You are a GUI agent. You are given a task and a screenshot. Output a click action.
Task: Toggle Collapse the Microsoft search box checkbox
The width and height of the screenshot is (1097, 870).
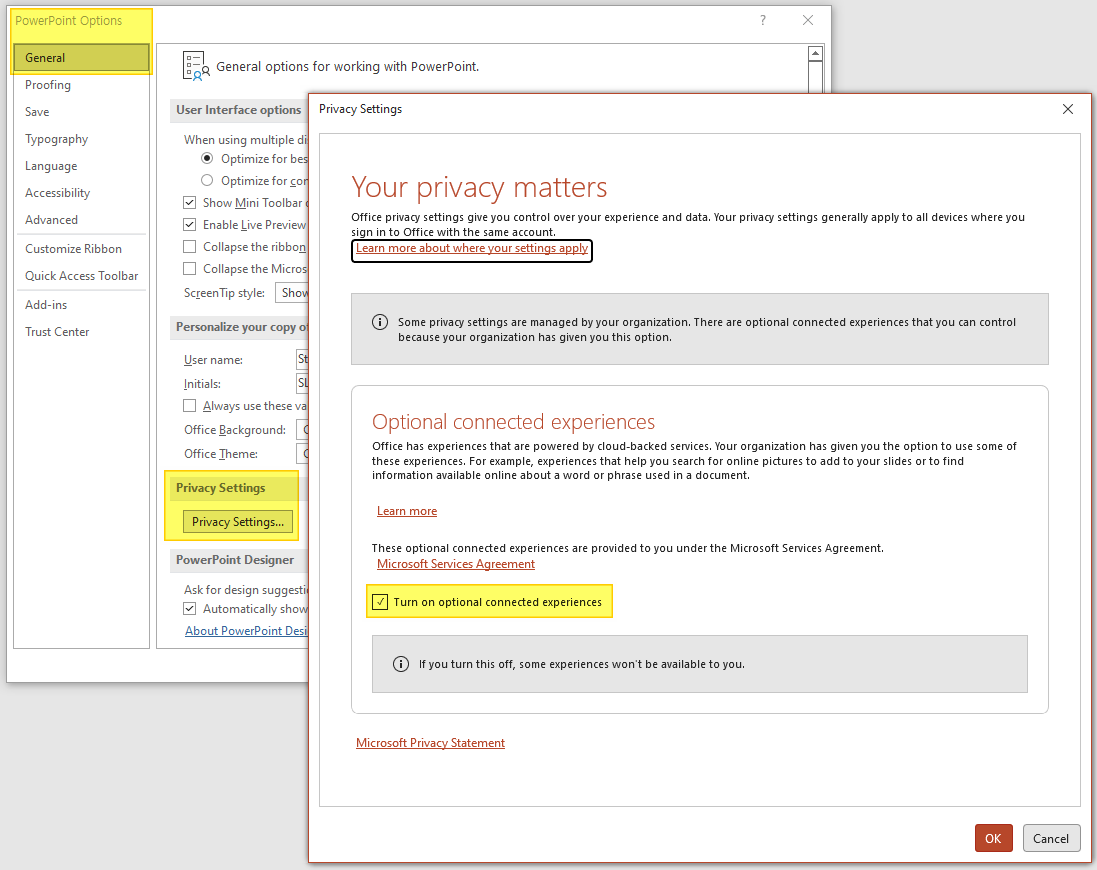[190, 269]
